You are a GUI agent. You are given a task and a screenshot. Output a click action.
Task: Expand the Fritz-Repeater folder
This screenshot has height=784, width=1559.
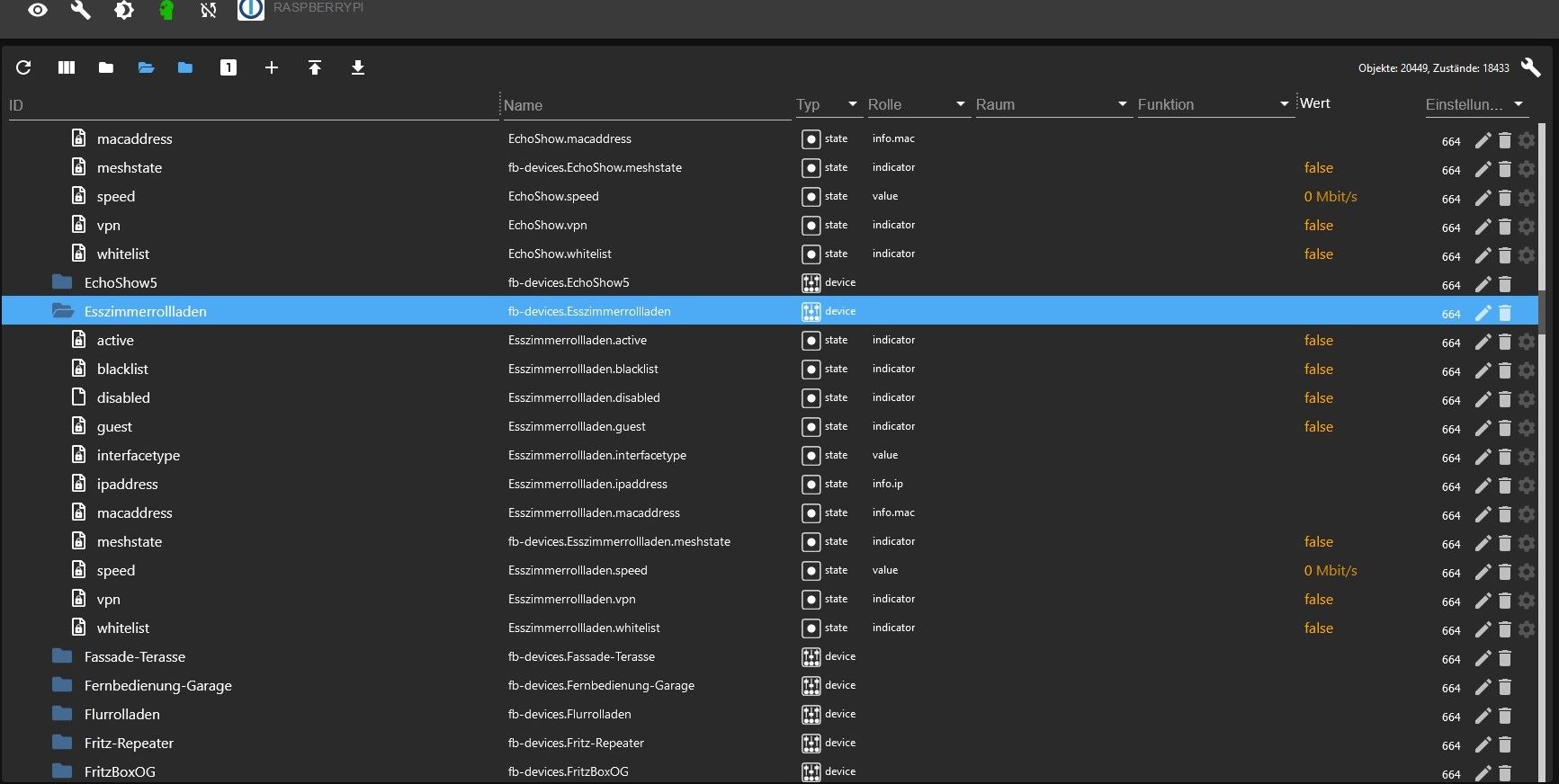tap(62, 743)
